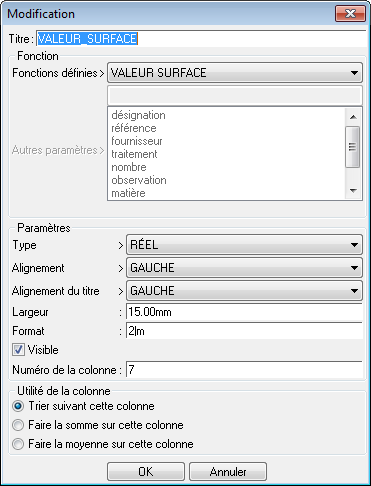
Task: Select Trier suivant cette colonne option
Action: (x=18, y=406)
